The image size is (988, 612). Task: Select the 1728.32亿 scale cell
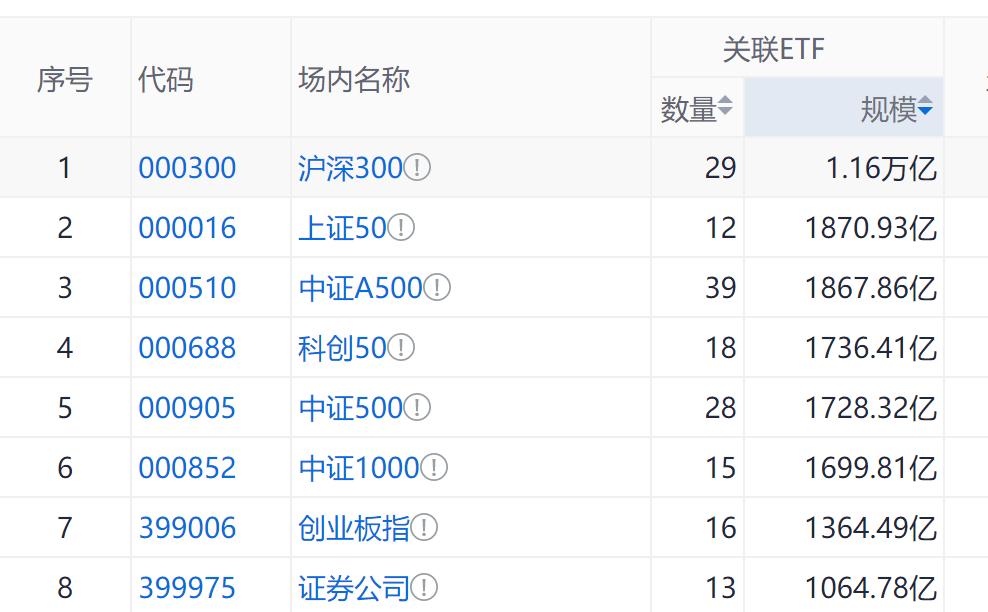coord(844,408)
